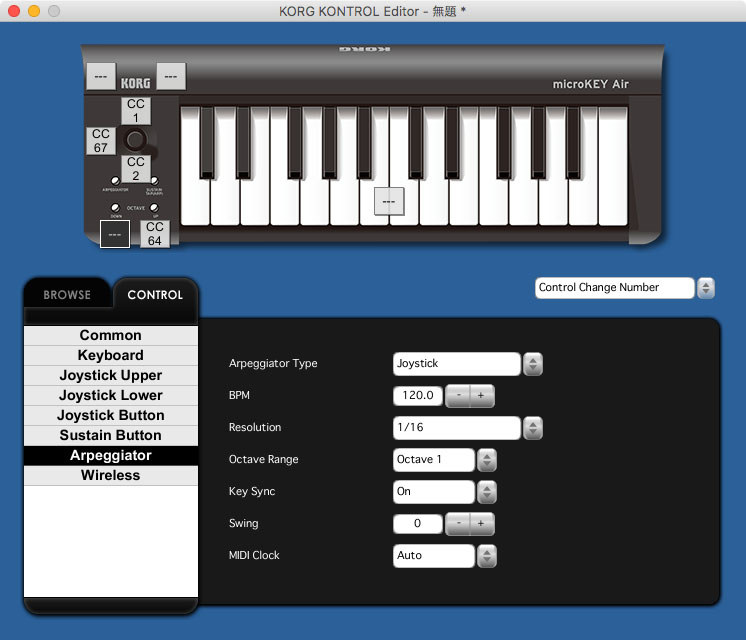Click the Control Change Number arrow stepper
746x640 pixels.
(706, 288)
